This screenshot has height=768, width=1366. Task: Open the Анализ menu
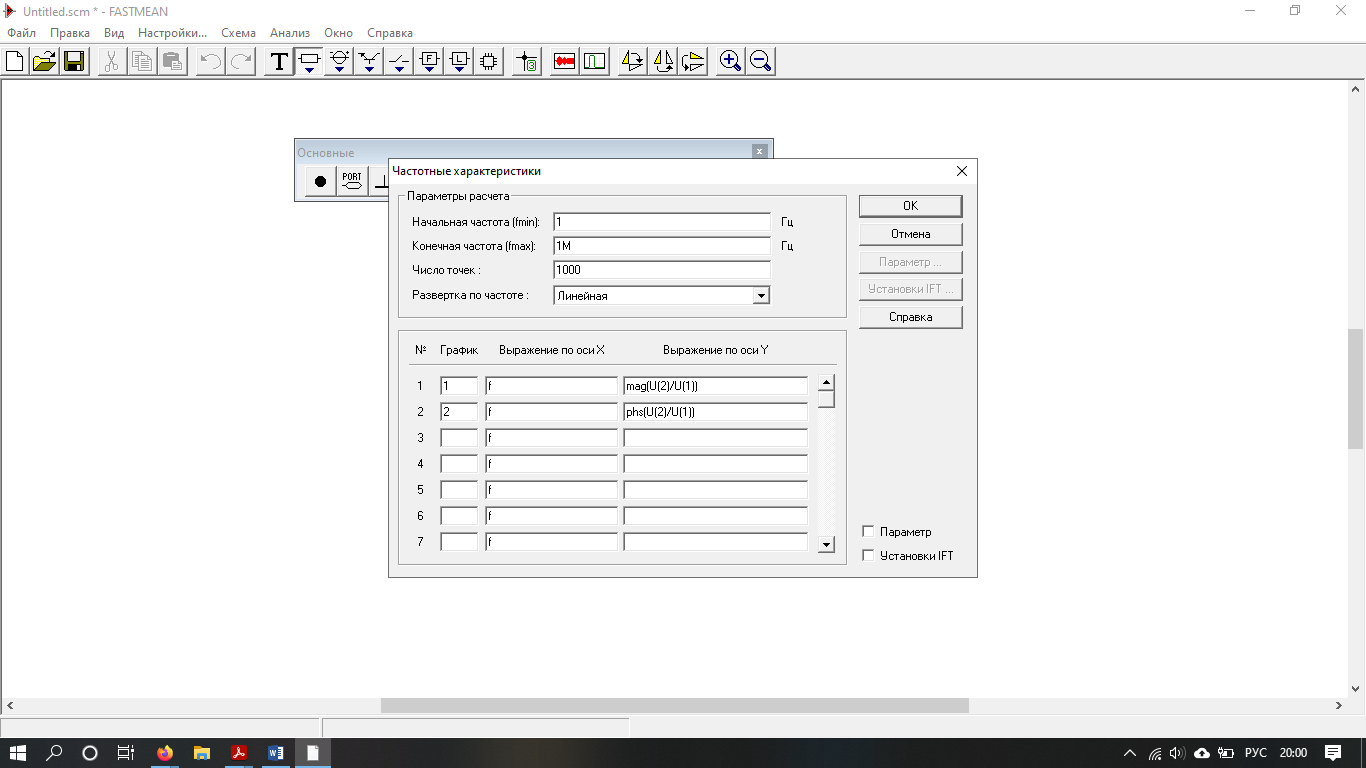tap(290, 33)
